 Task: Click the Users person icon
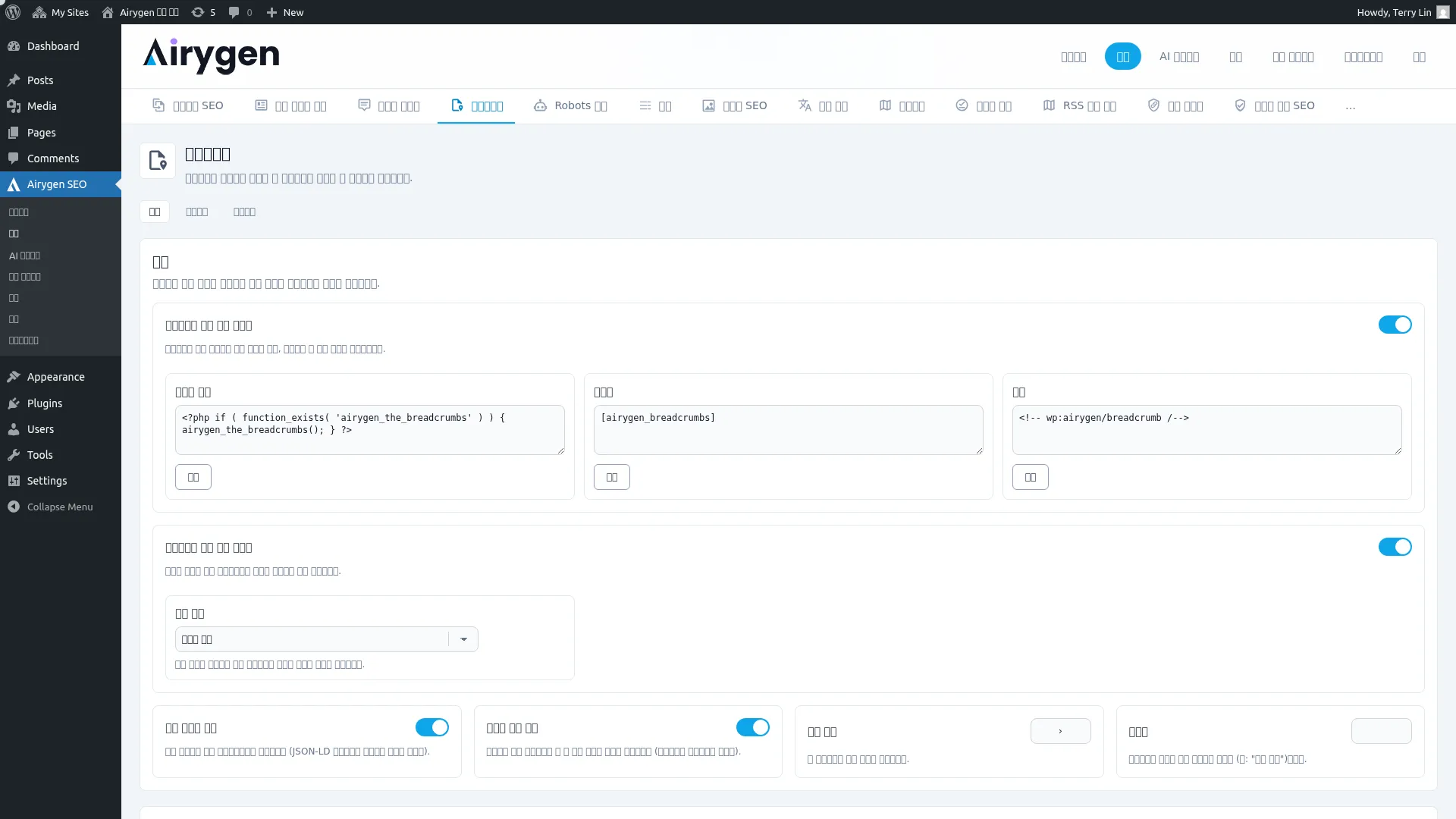coord(14,429)
